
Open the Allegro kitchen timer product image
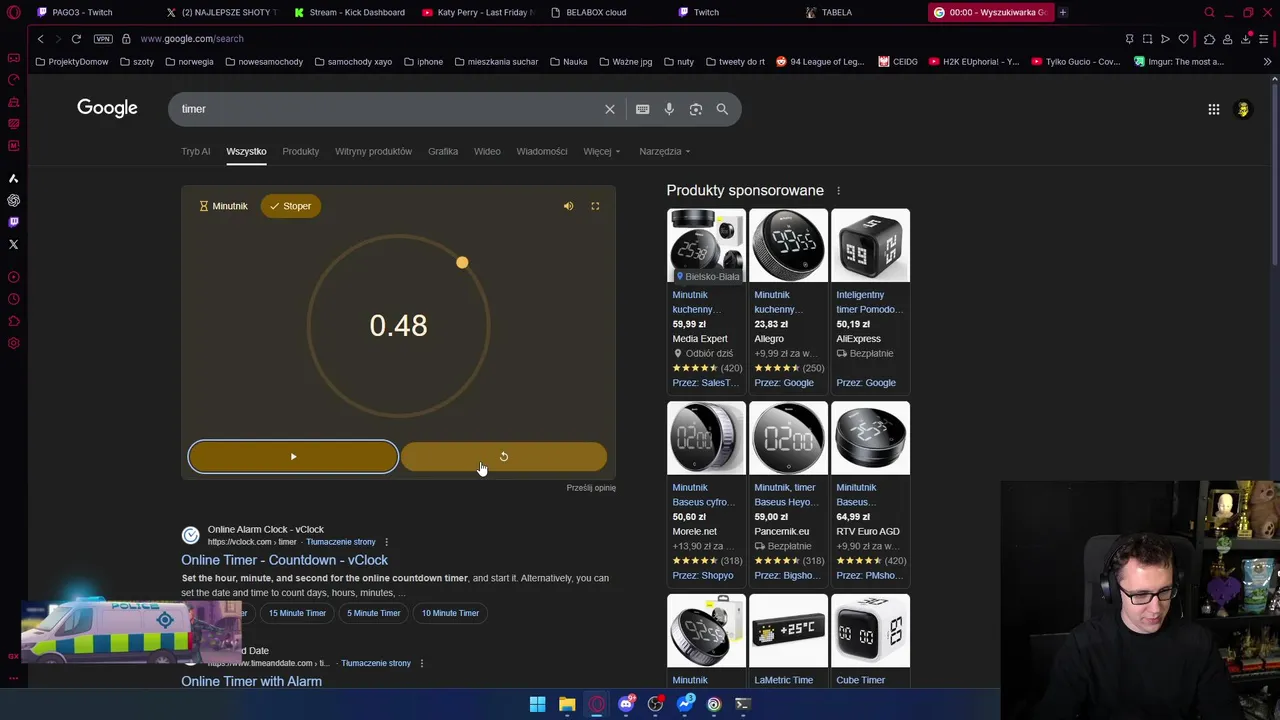click(x=788, y=246)
